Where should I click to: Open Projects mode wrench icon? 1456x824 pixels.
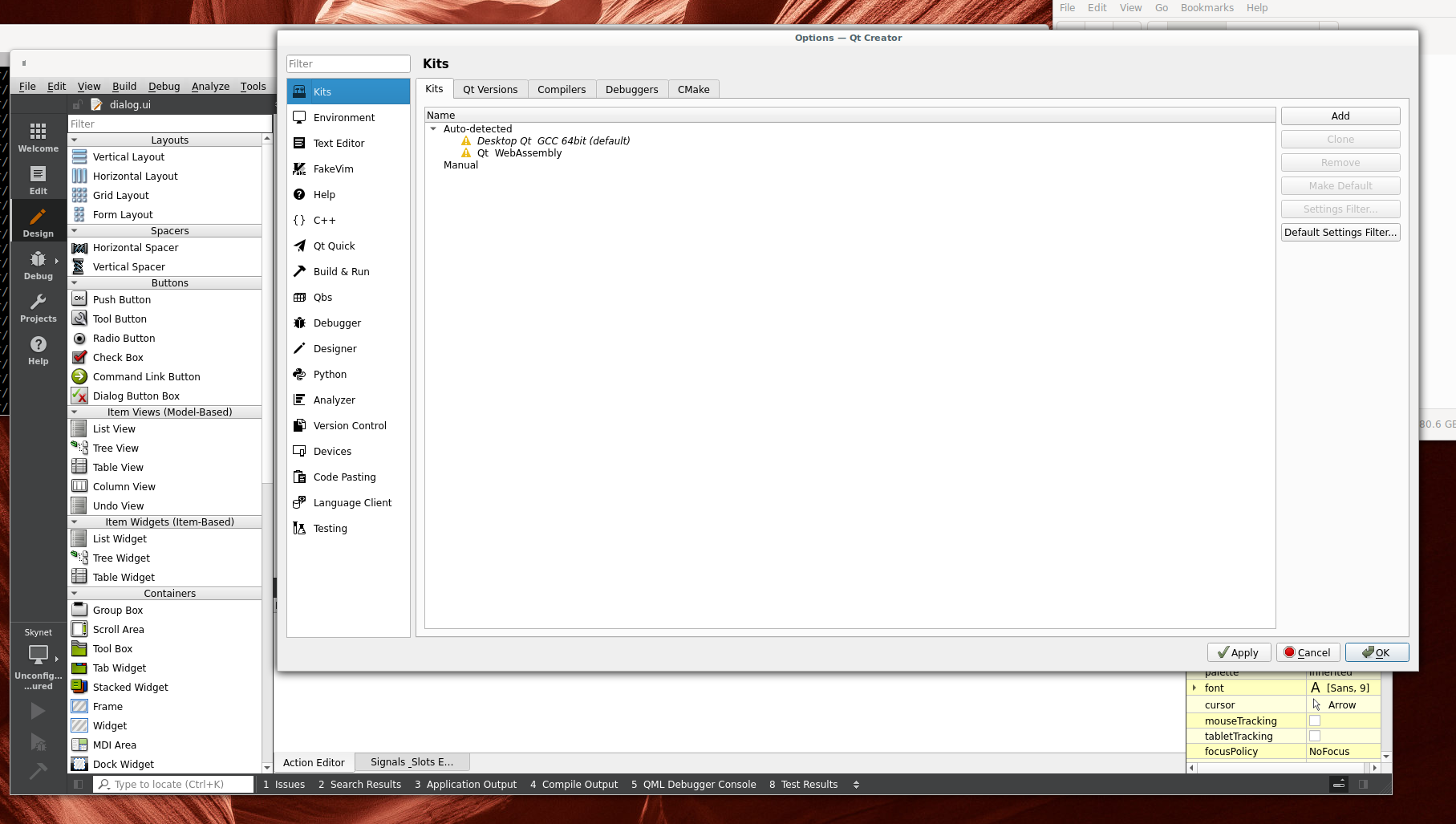(38, 307)
